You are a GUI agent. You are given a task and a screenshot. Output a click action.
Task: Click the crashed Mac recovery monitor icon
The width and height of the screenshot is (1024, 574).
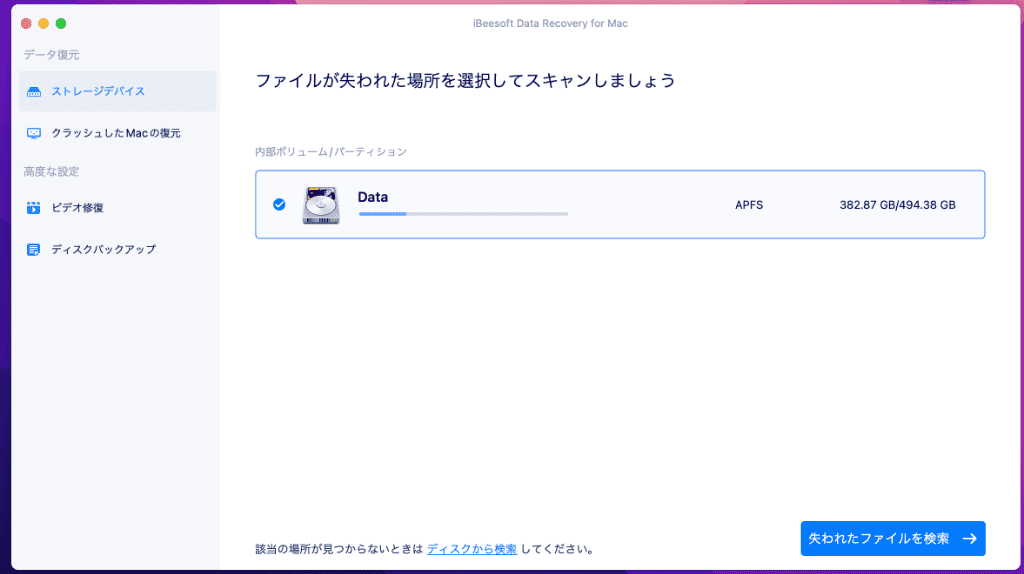(33, 133)
